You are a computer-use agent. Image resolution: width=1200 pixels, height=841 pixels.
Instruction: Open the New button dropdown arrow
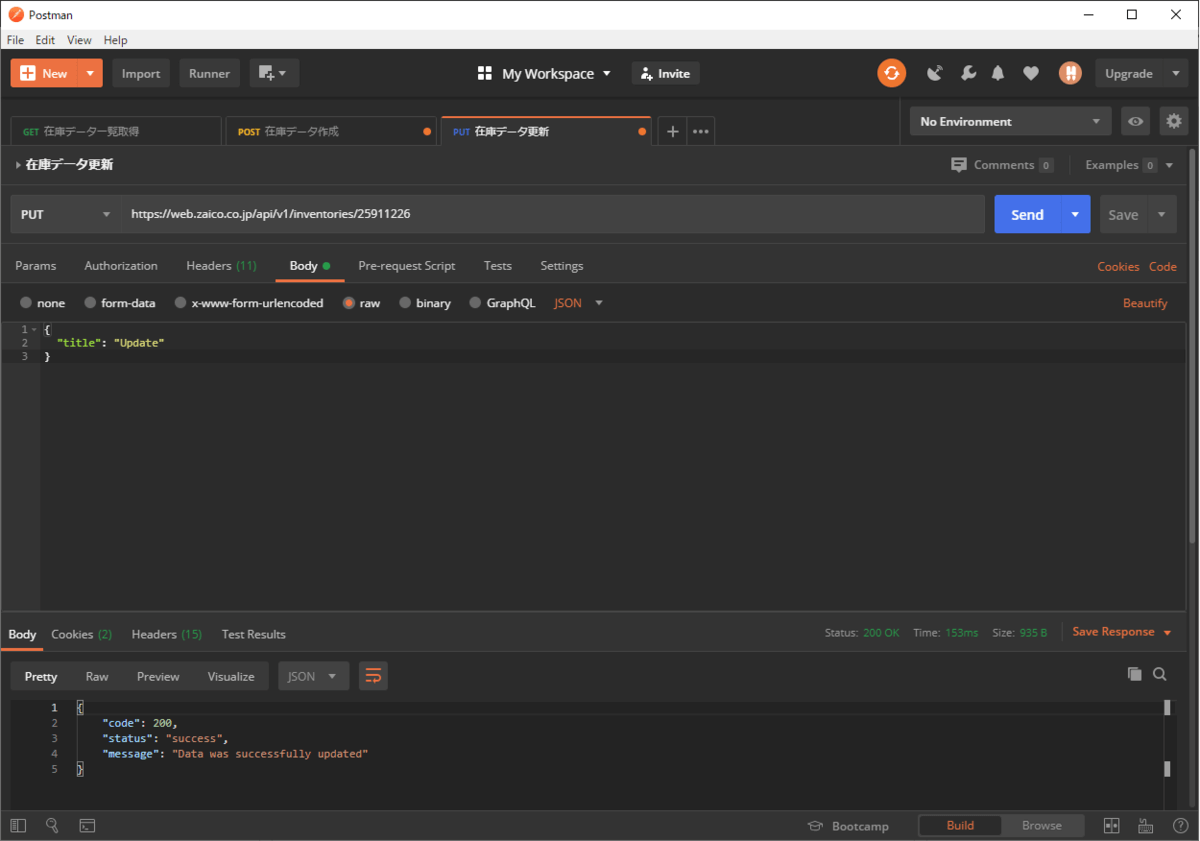pos(90,73)
